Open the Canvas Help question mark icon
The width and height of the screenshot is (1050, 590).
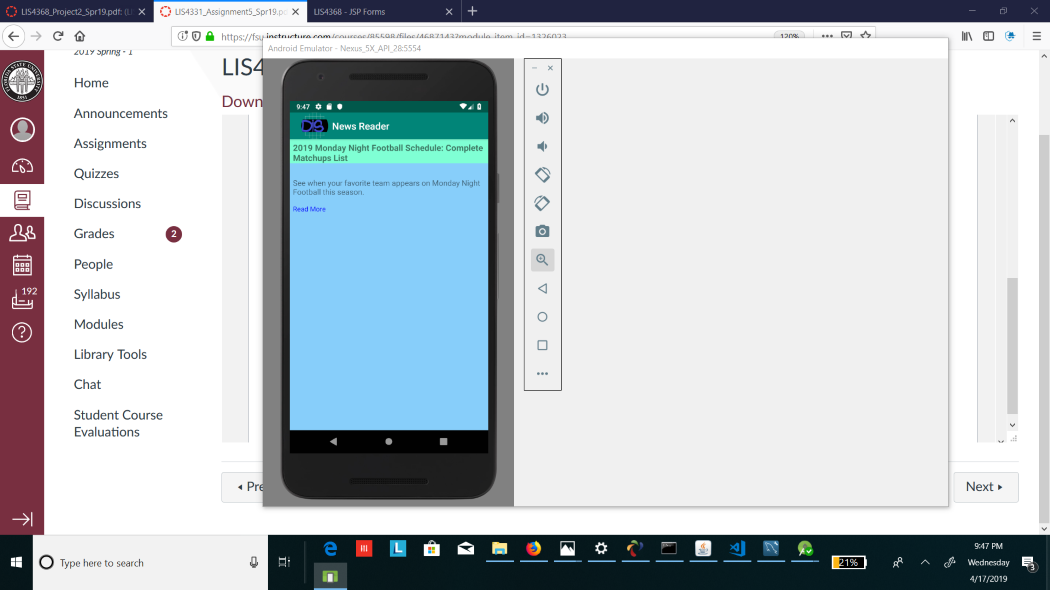coord(22,332)
